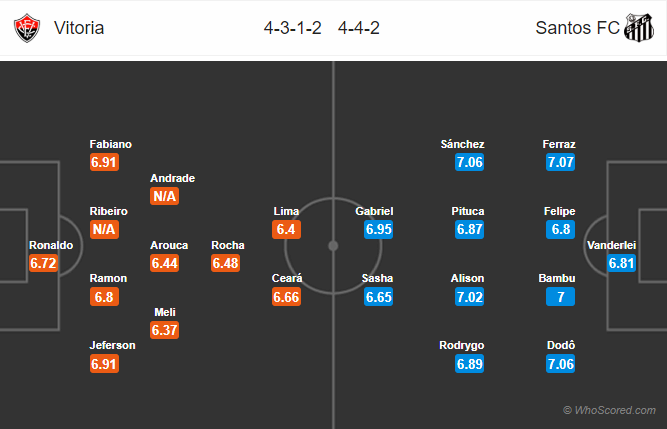Open the Santos FC team name link
Viewport: 667px width, 429px height.
pyautogui.click(x=575, y=28)
